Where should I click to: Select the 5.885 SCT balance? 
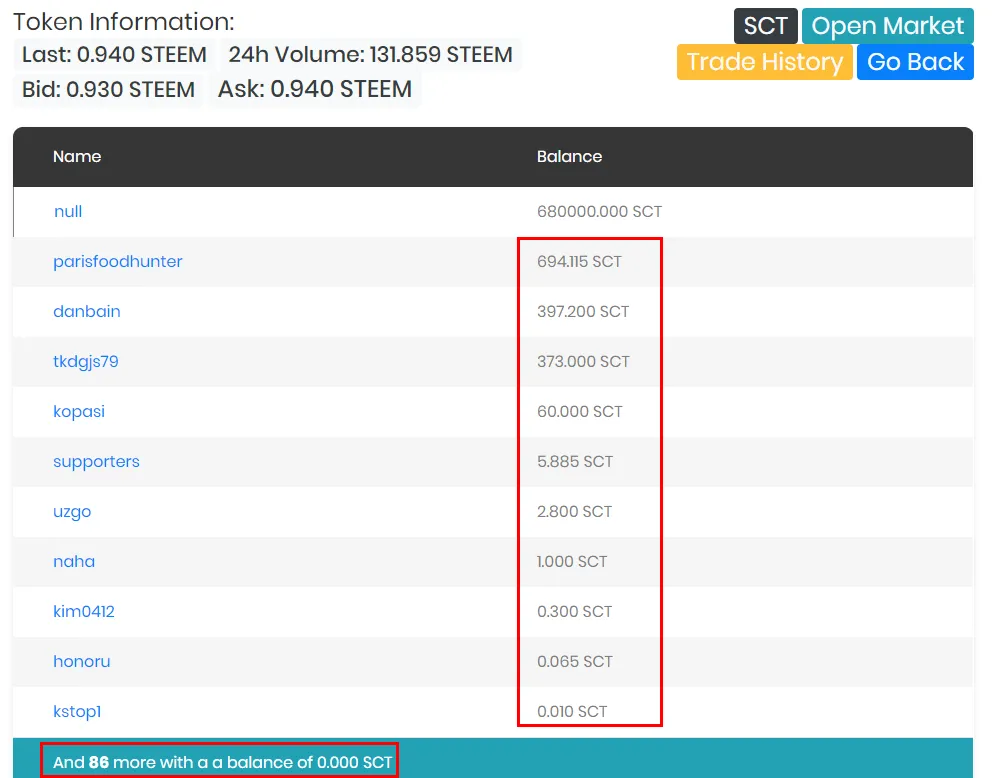click(575, 462)
